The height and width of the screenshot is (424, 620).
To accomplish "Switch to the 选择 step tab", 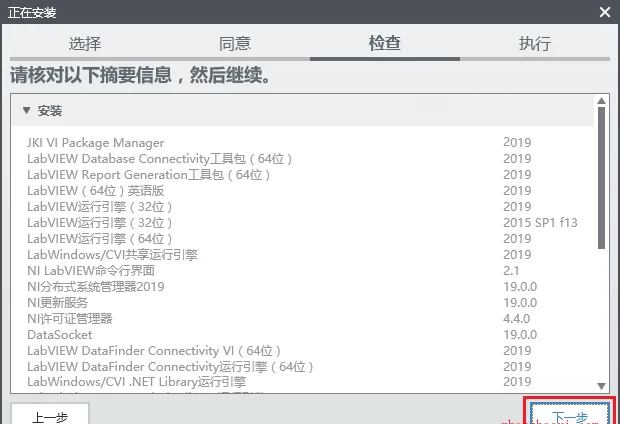I will [85, 44].
